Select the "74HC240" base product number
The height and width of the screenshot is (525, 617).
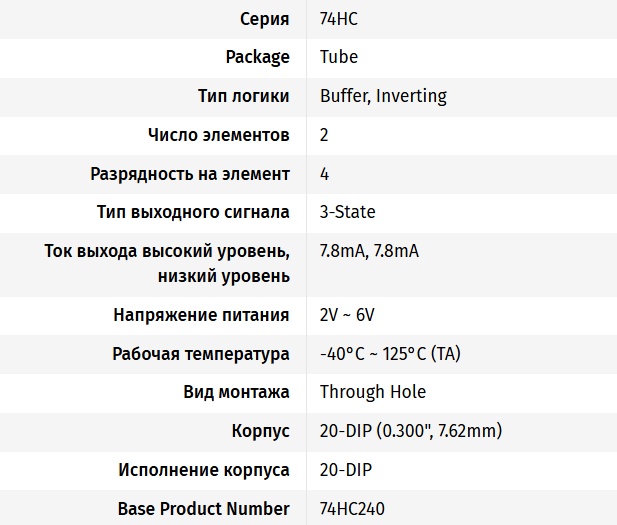point(352,508)
